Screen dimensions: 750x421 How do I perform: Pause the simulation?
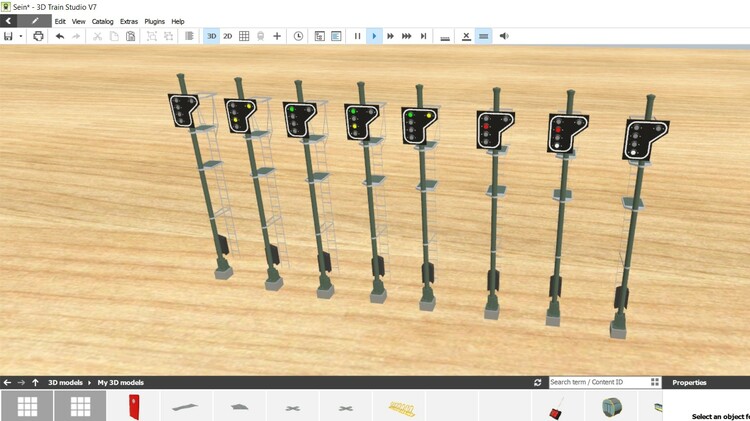click(x=357, y=36)
